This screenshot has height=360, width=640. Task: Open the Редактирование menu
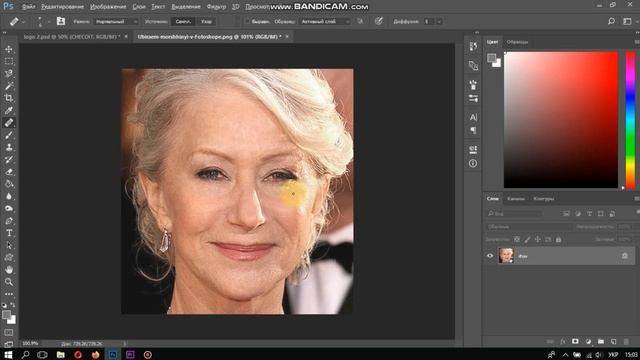62,7
